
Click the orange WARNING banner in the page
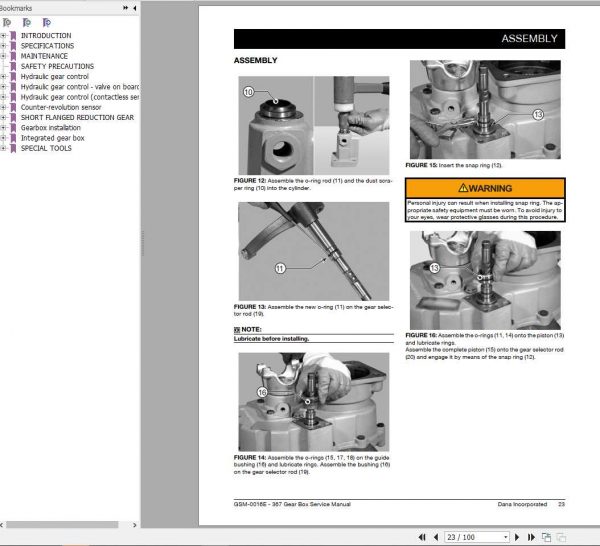[x=485, y=188]
